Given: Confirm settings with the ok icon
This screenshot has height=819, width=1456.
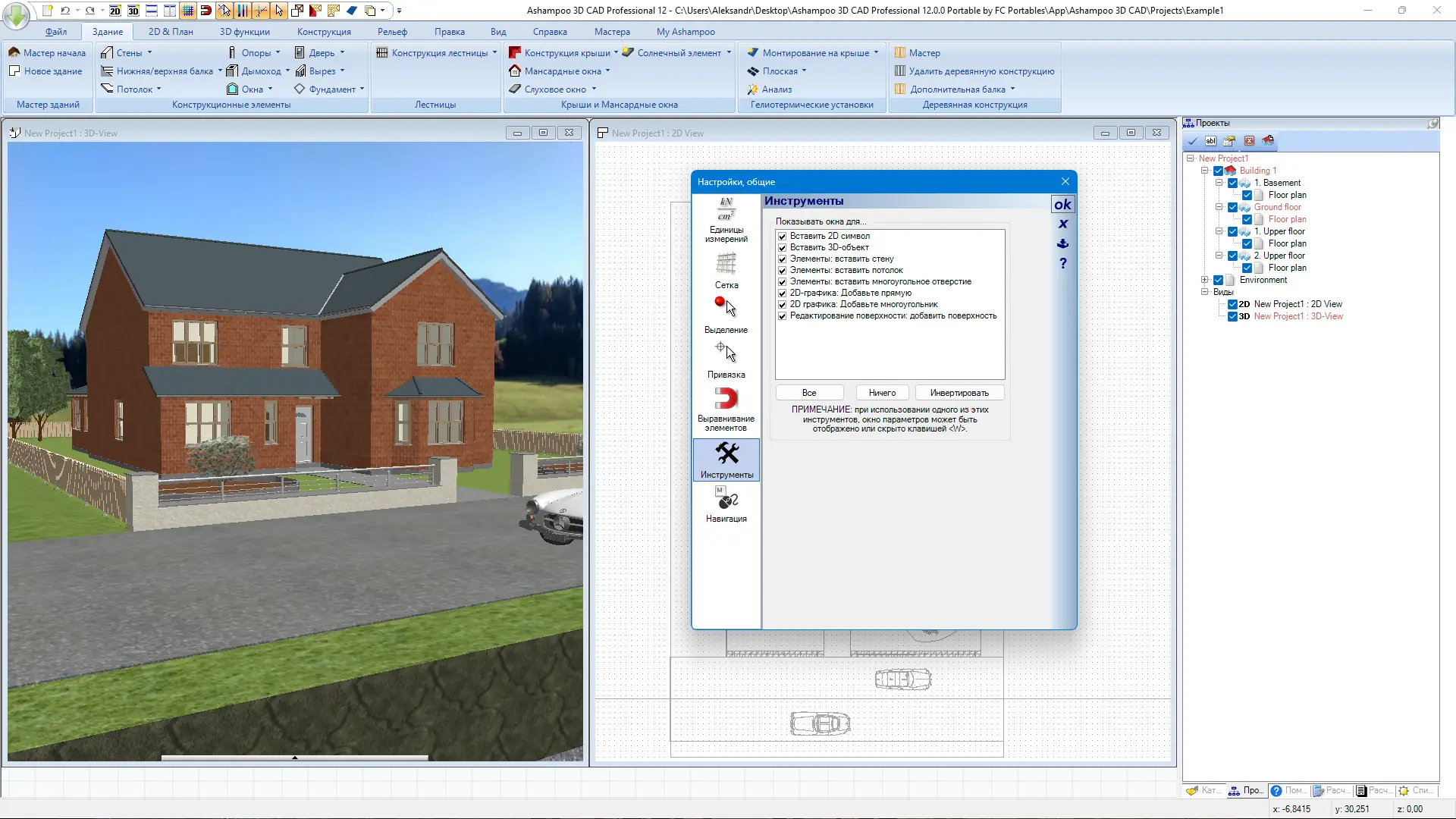Looking at the screenshot, I should (1062, 204).
